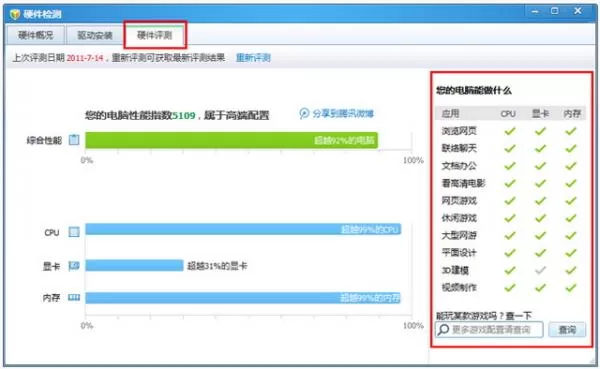The height and width of the screenshot is (369, 600).
Task: Click the CPU check mark for 休闲游戏
Action: (510, 218)
